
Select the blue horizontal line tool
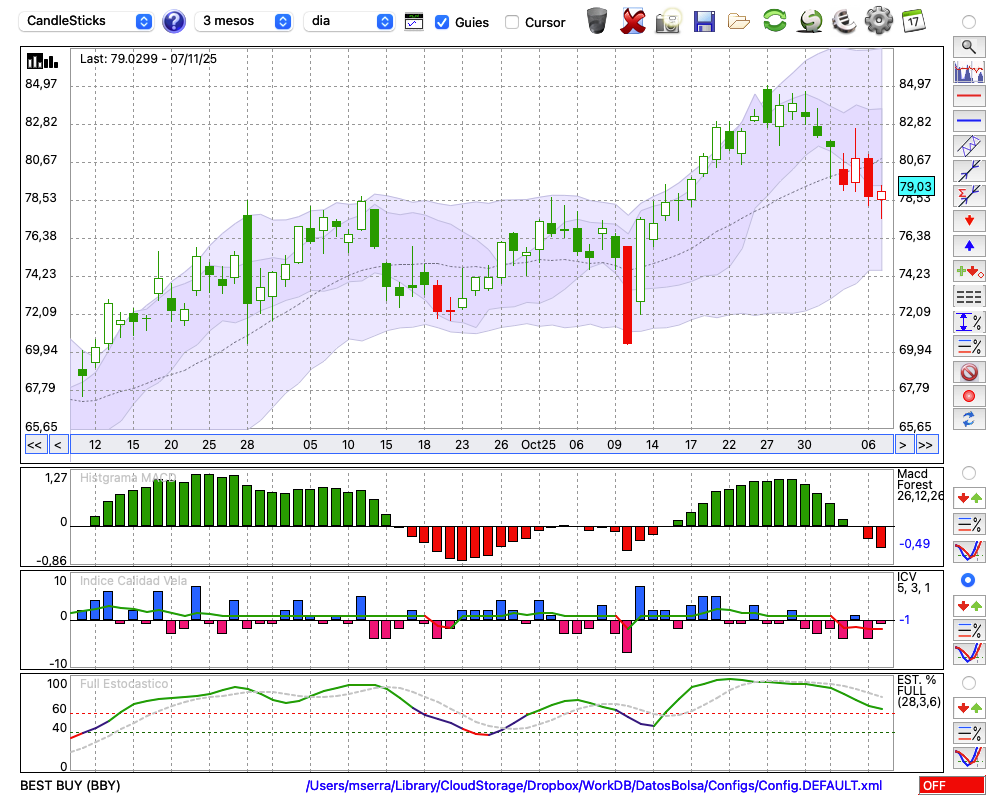click(969, 121)
